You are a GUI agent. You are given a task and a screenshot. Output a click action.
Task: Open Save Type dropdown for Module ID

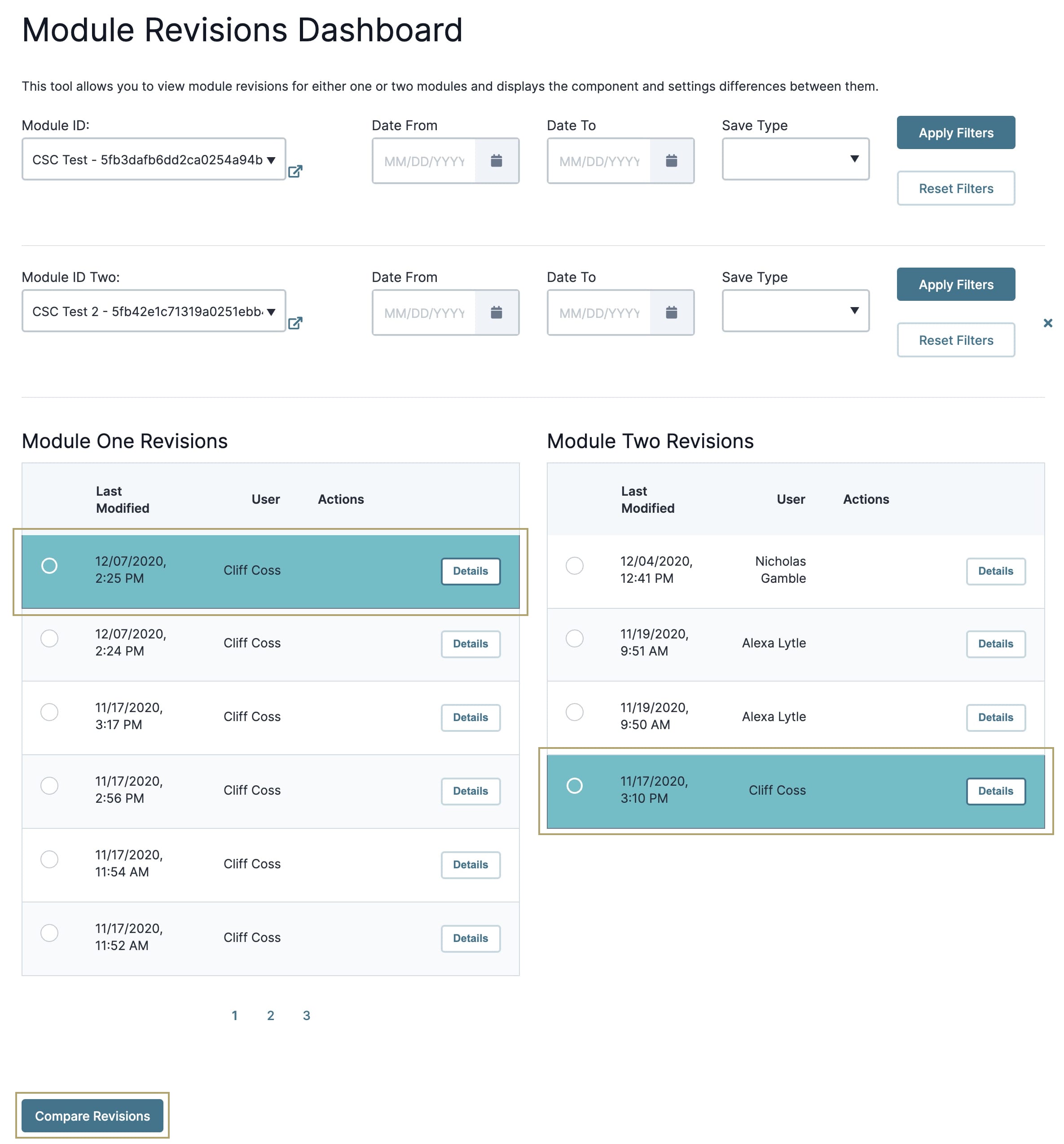[795, 159]
